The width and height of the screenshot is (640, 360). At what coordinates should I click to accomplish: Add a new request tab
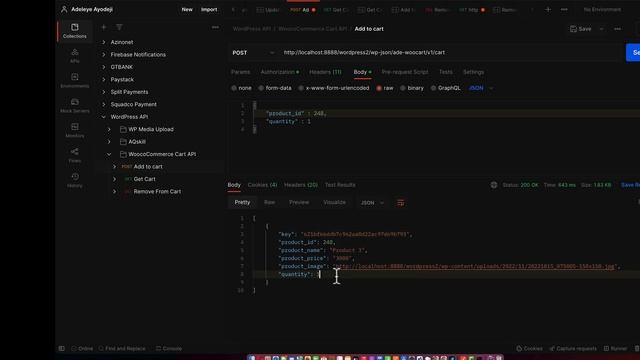click(x=548, y=9)
